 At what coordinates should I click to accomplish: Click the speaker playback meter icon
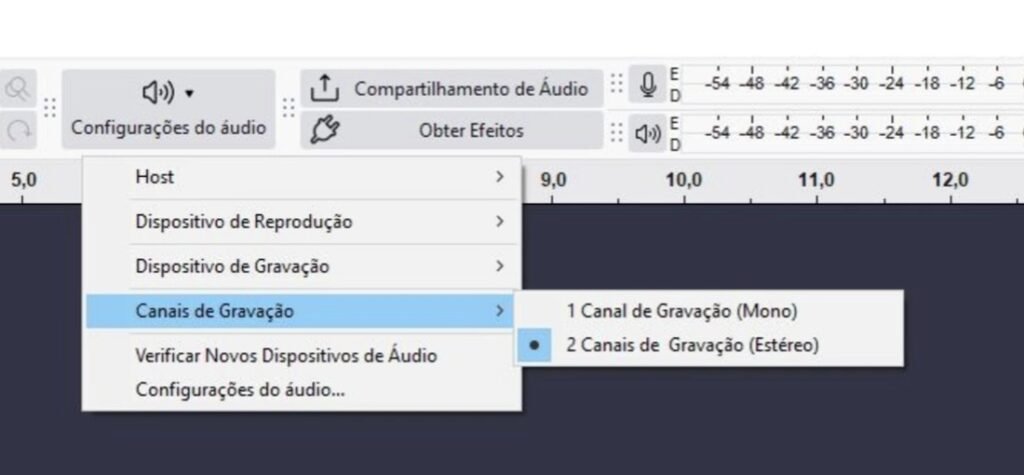(648, 132)
